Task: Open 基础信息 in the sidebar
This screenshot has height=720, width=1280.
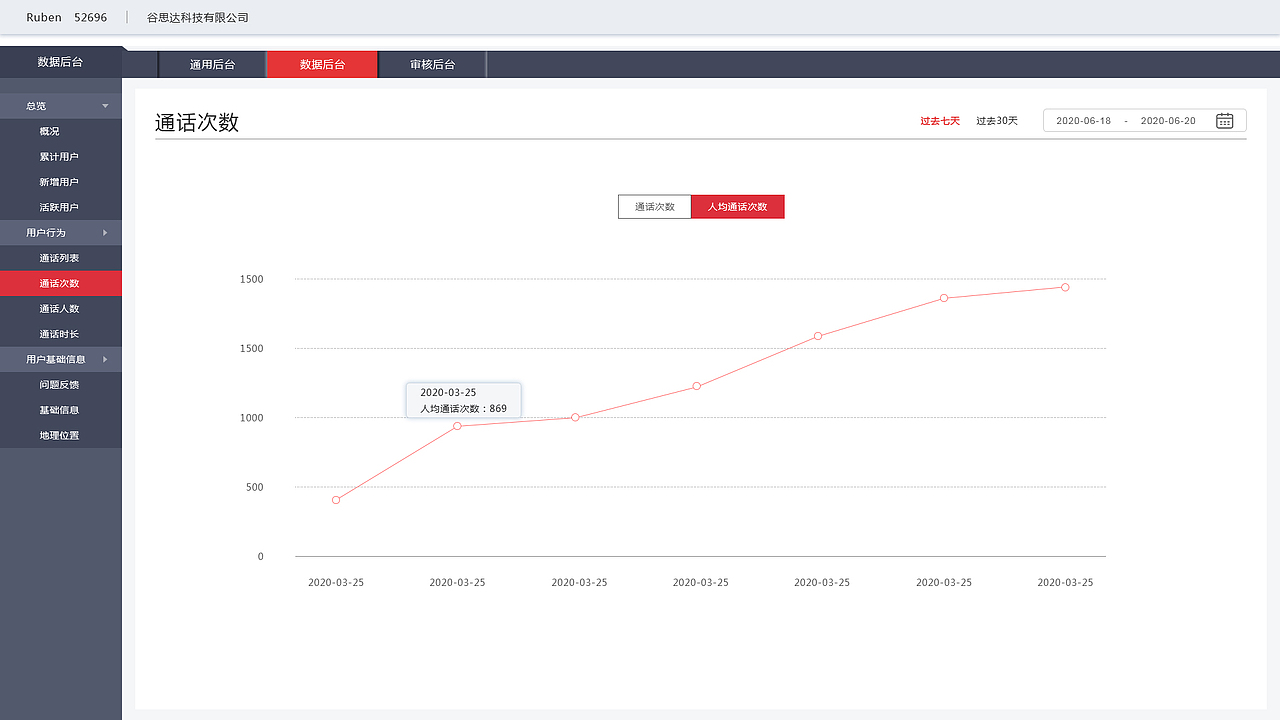Action: [60, 410]
